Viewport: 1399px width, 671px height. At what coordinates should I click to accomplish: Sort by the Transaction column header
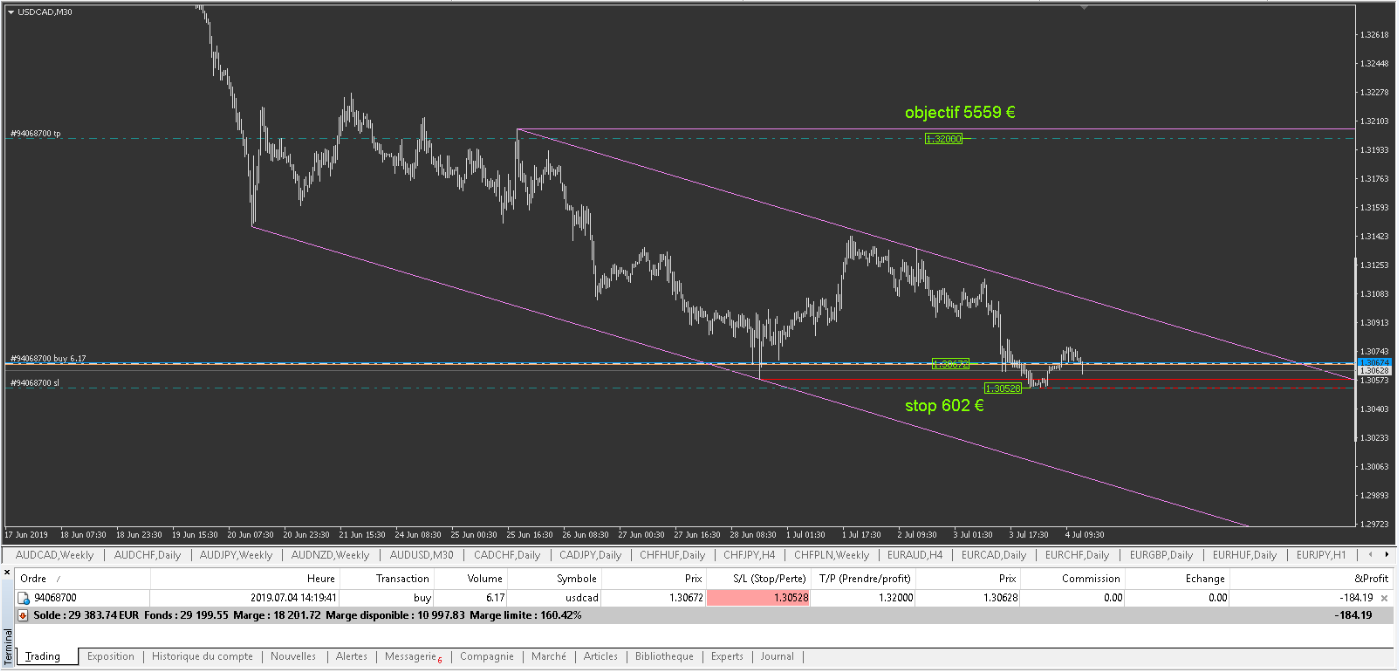[387, 578]
